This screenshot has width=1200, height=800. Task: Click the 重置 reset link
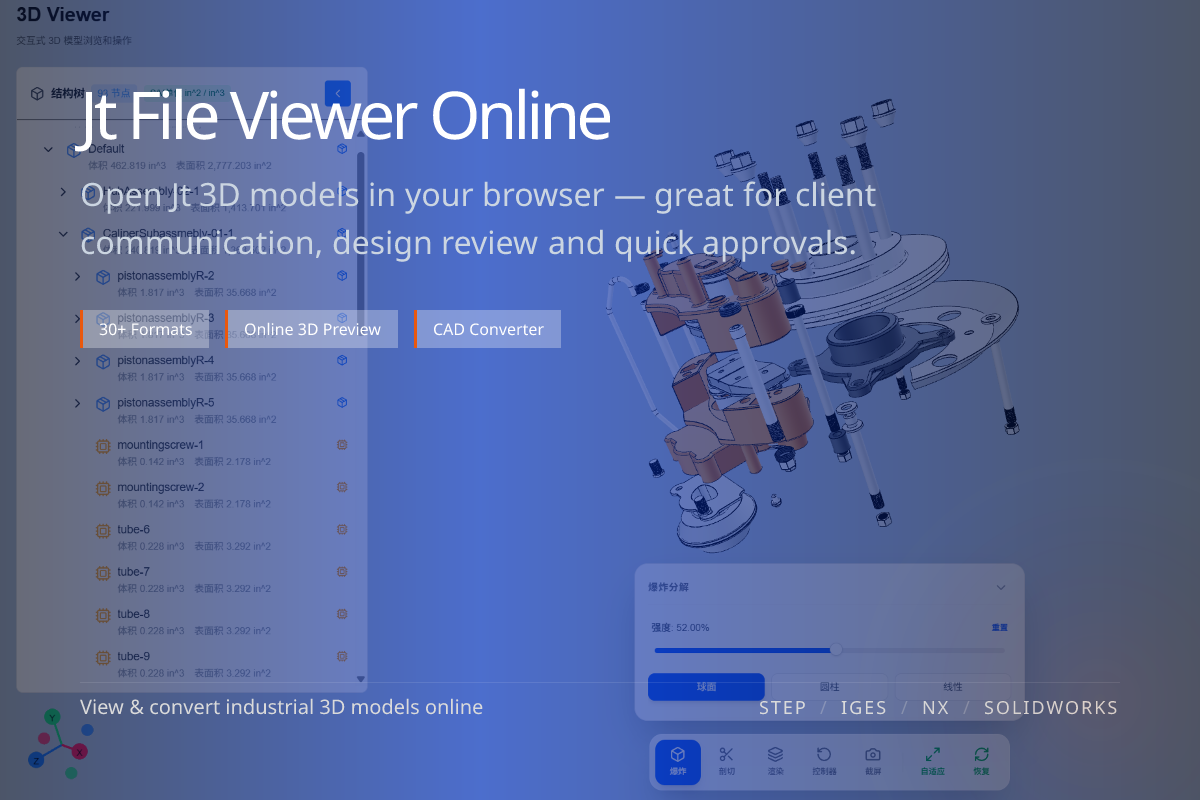1000,627
